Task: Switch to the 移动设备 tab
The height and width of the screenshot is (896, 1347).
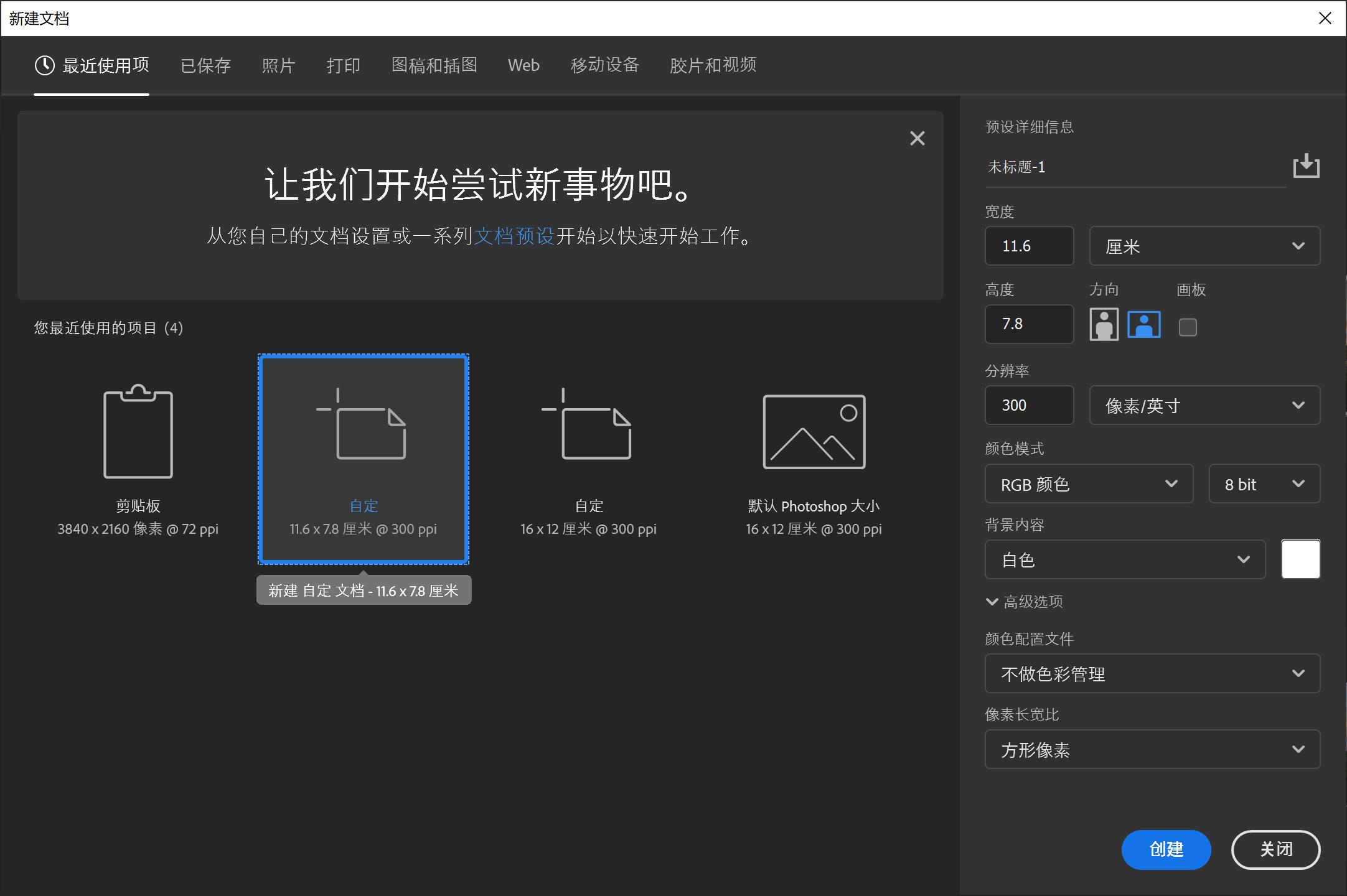Action: pos(605,65)
